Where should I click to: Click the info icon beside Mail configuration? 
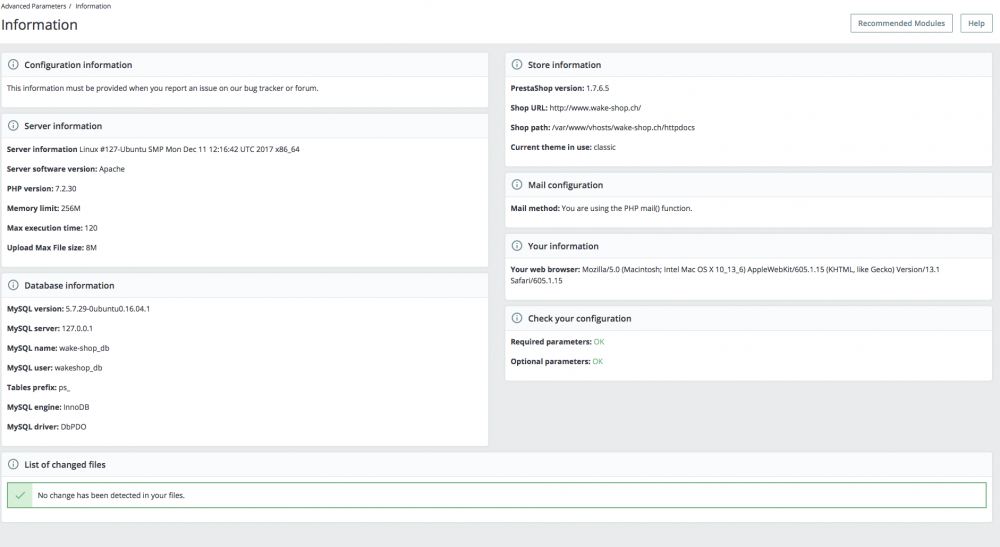click(x=517, y=185)
